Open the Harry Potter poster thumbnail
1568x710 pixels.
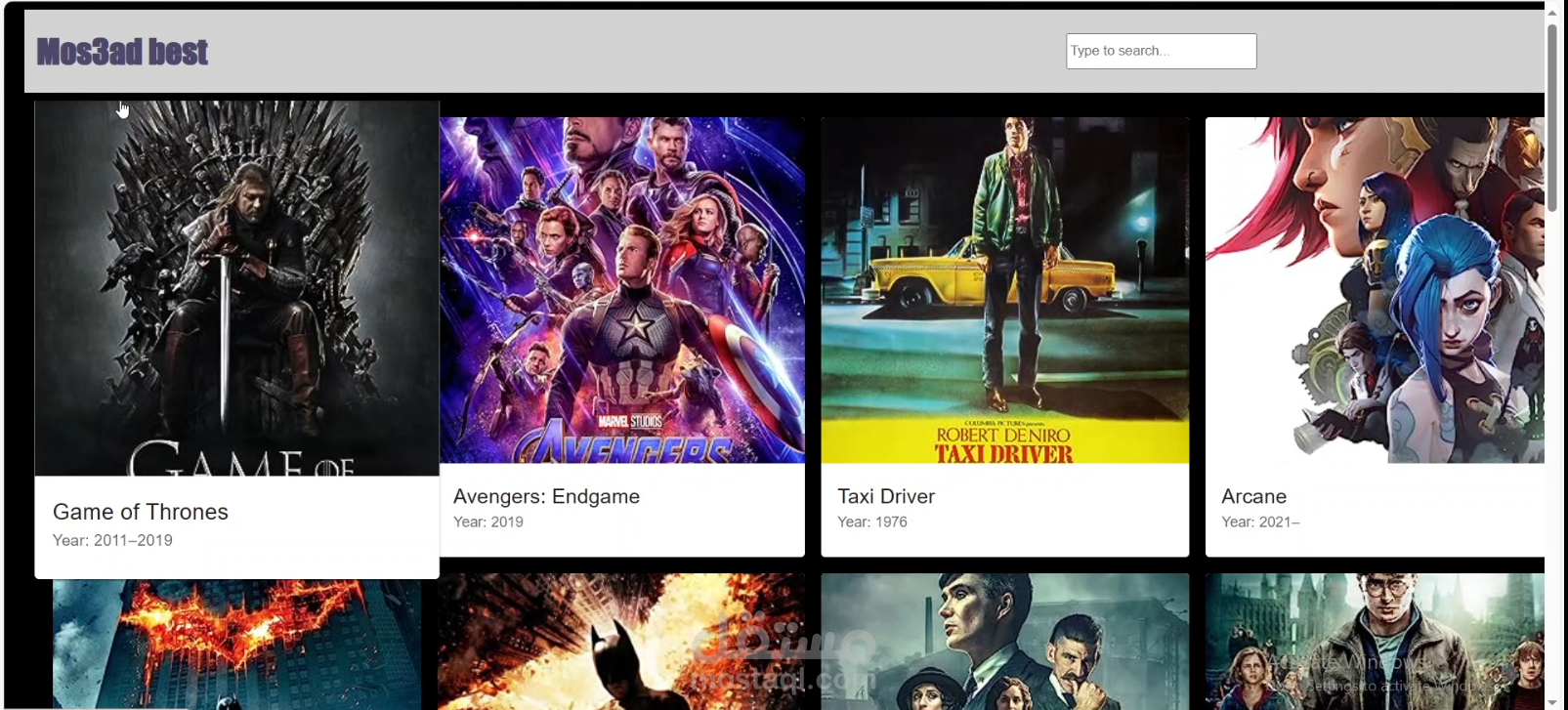coord(1375,641)
